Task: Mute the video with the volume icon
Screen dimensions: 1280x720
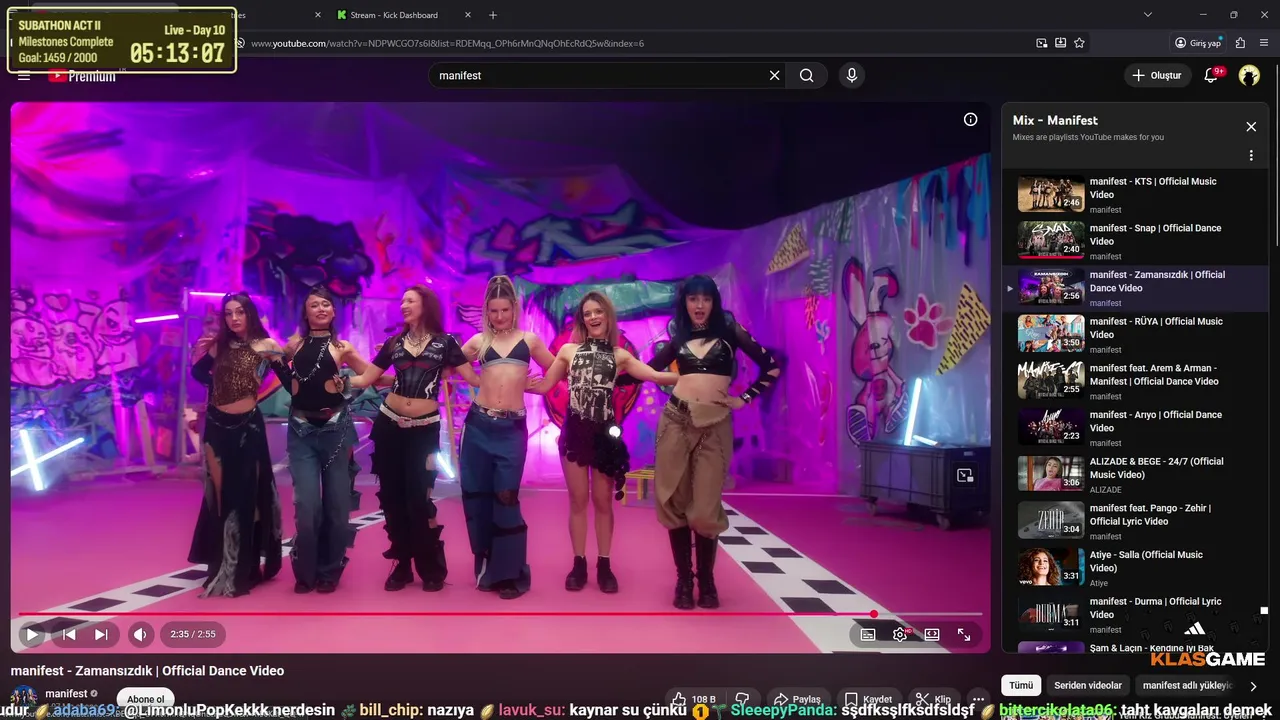Action: tap(140, 634)
